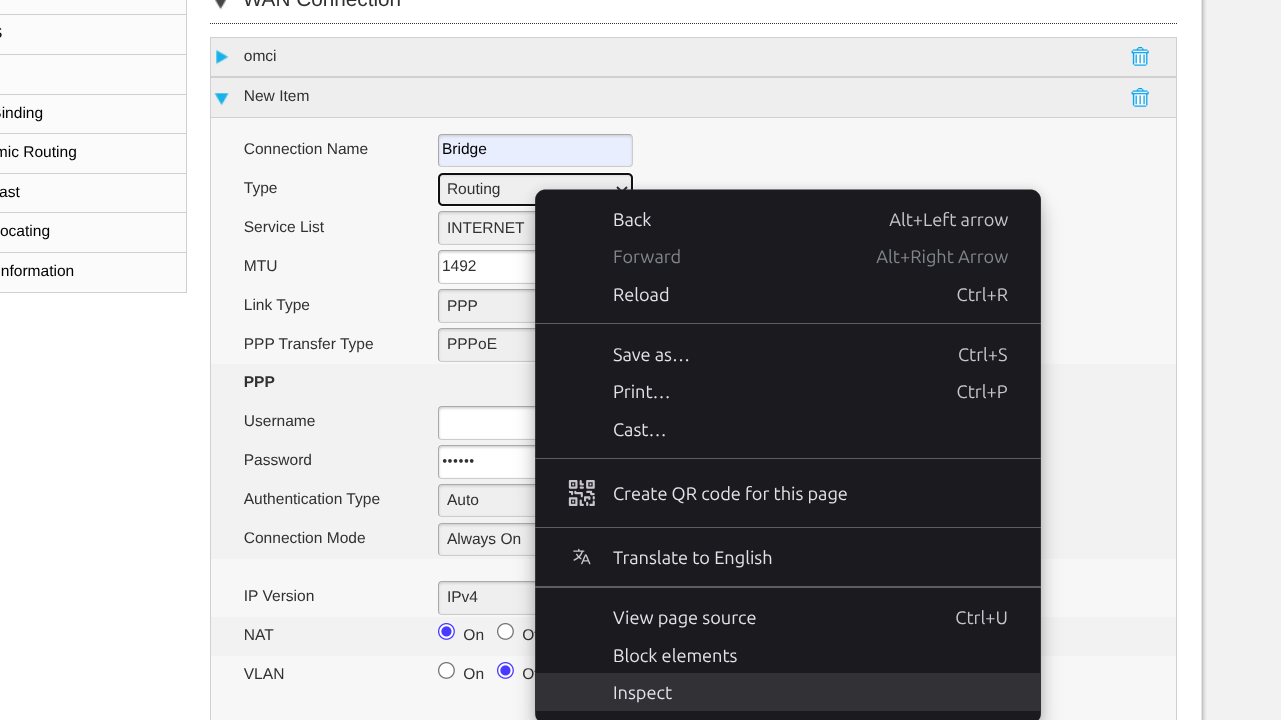
Task: Click trash icon for New Item row
Action: click(x=1139, y=98)
